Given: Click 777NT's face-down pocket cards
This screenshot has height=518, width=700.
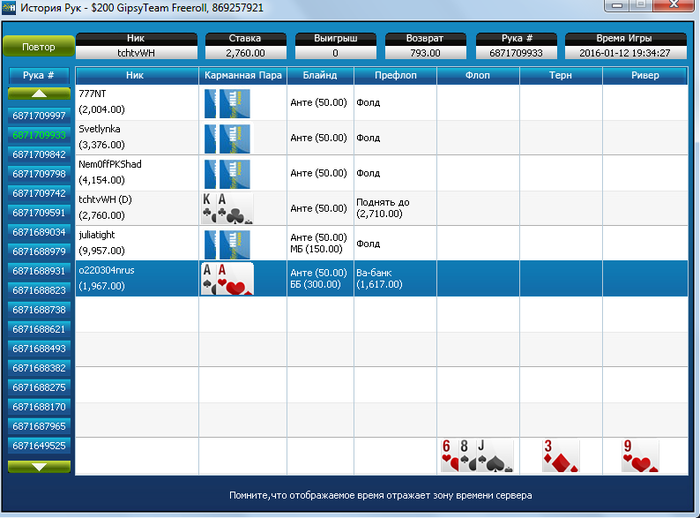Looking at the screenshot, I should pyautogui.click(x=227, y=104).
